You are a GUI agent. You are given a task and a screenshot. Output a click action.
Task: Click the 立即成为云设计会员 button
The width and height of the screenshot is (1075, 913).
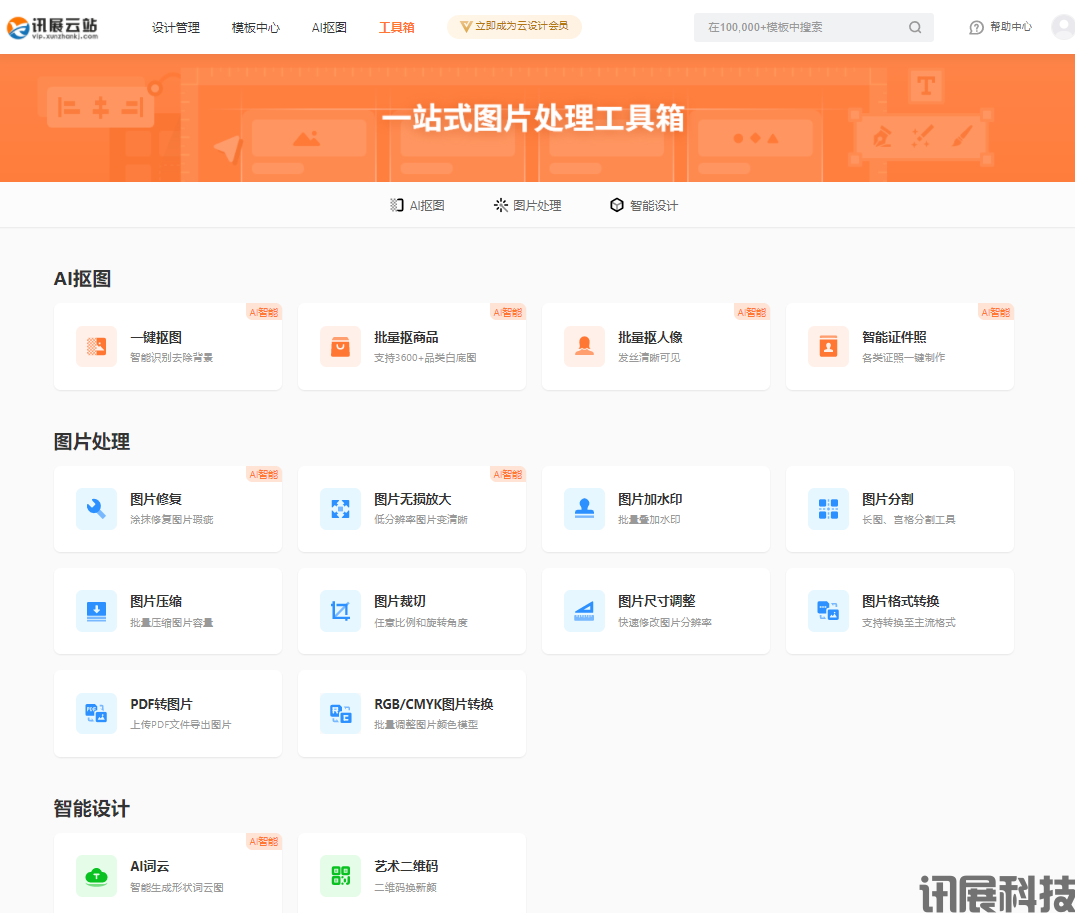pos(514,26)
